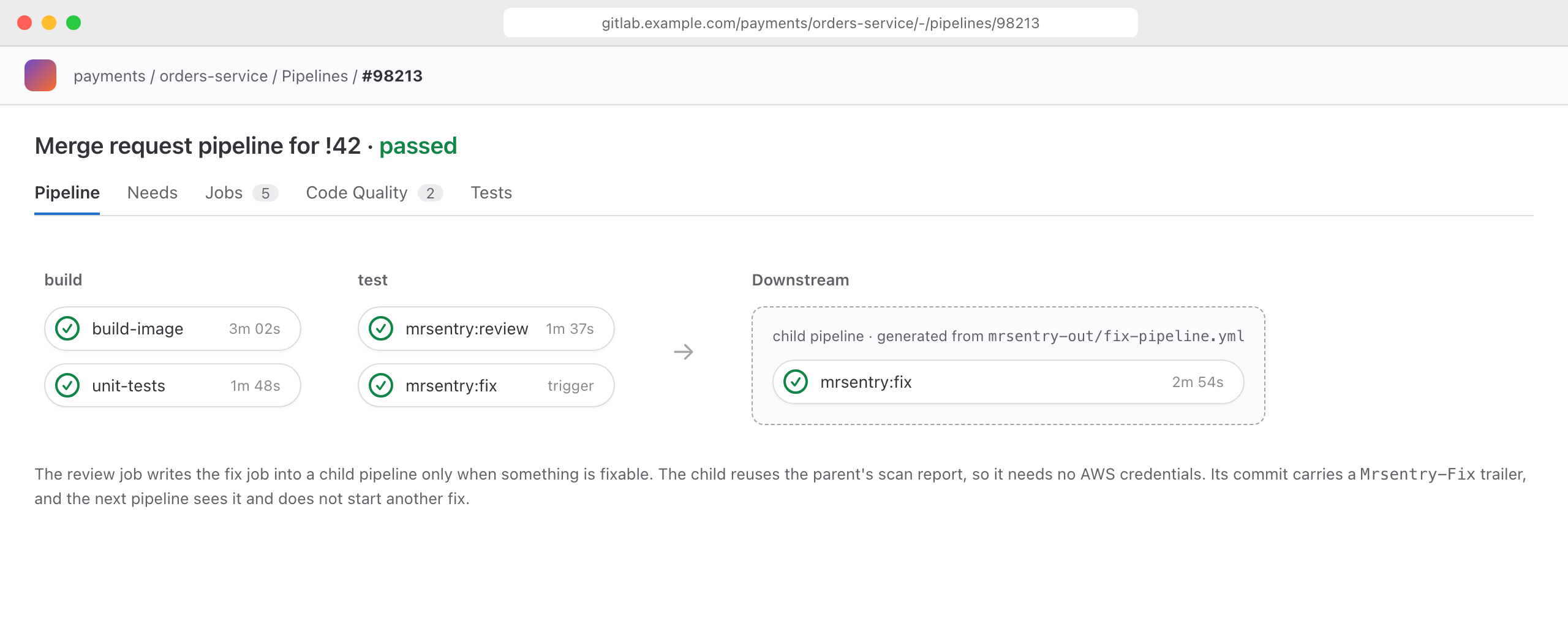Click the test stage heading
Image resolution: width=1568 pixels, height=637 pixels.
(x=372, y=280)
